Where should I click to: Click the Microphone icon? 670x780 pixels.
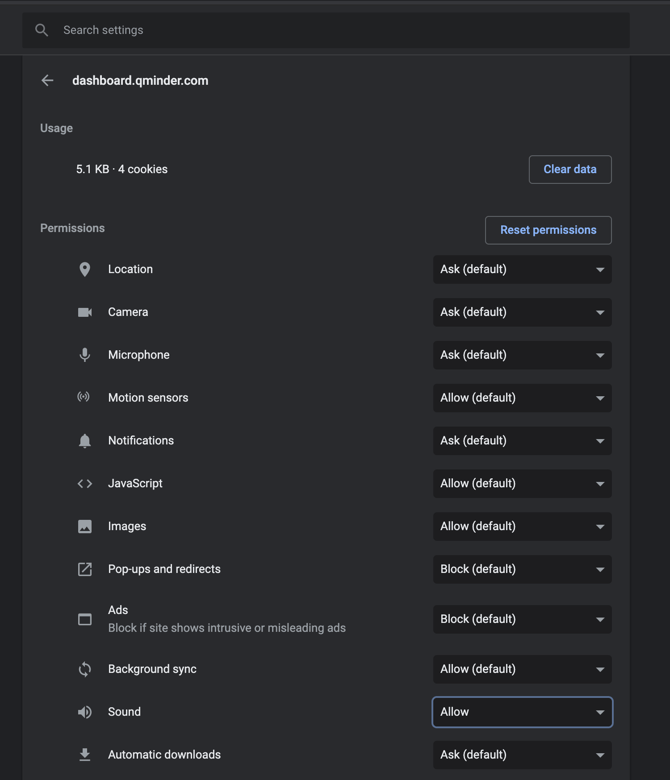click(85, 355)
